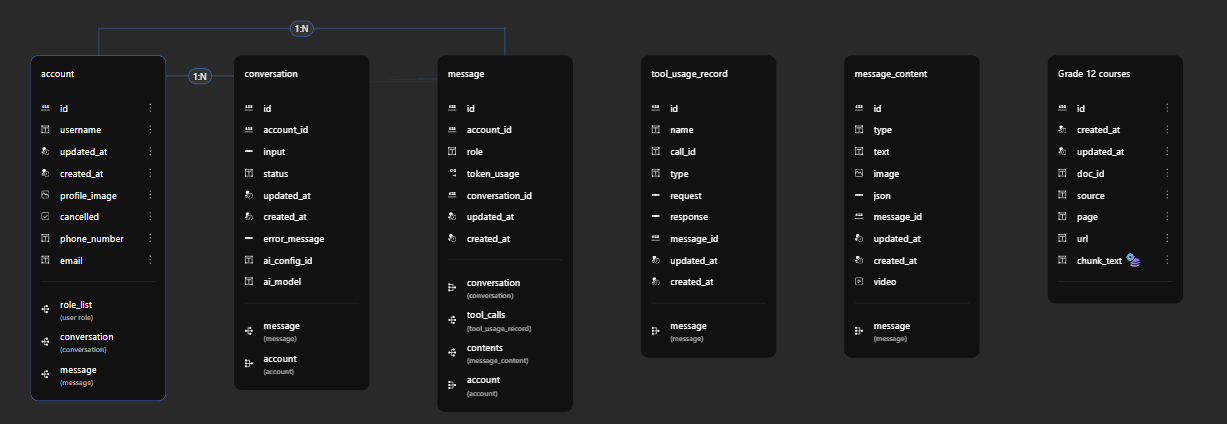Select the error_message field in conversation table
This screenshot has height=424, width=1227.
[x=293, y=239]
